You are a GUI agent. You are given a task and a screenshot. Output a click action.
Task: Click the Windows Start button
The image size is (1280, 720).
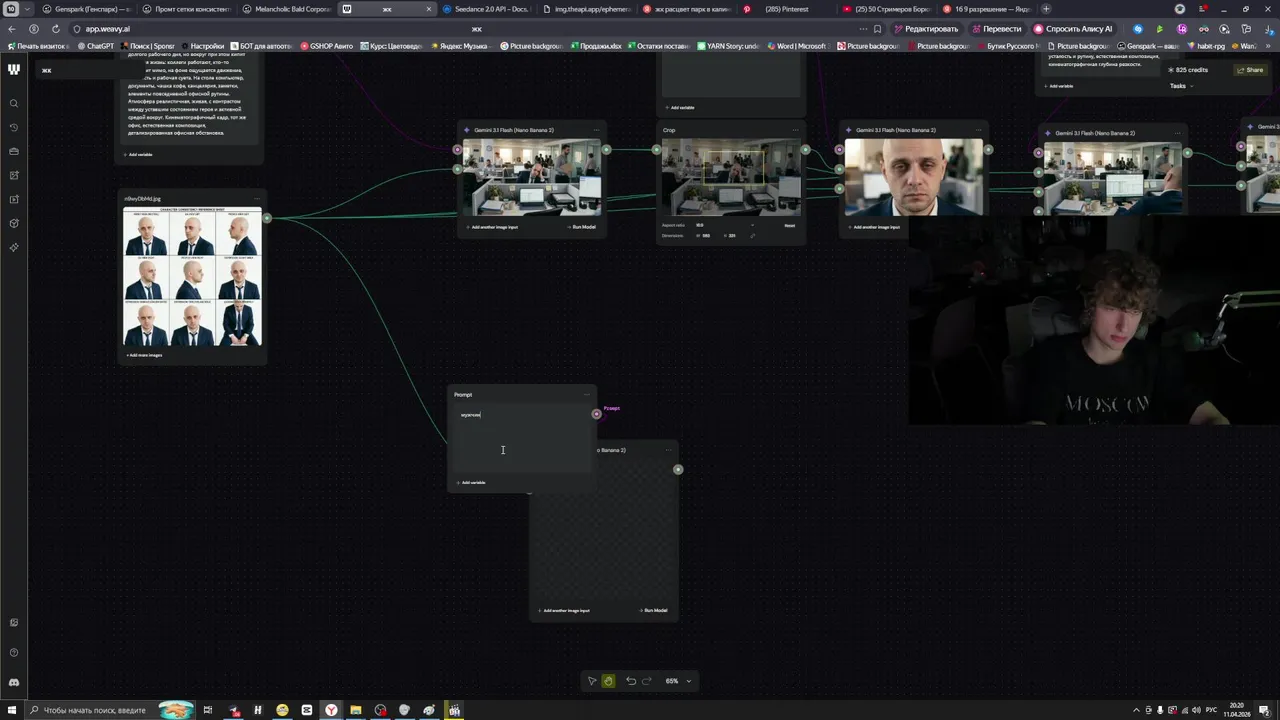(11, 710)
